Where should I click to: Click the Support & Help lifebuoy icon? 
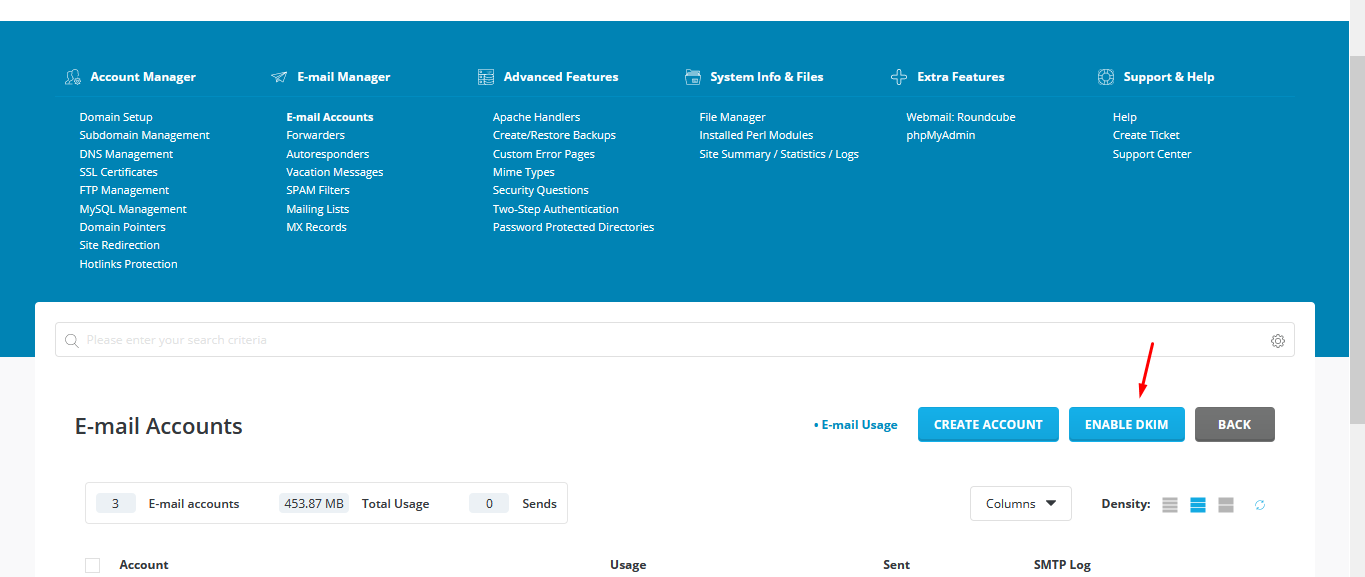point(1106,76)
